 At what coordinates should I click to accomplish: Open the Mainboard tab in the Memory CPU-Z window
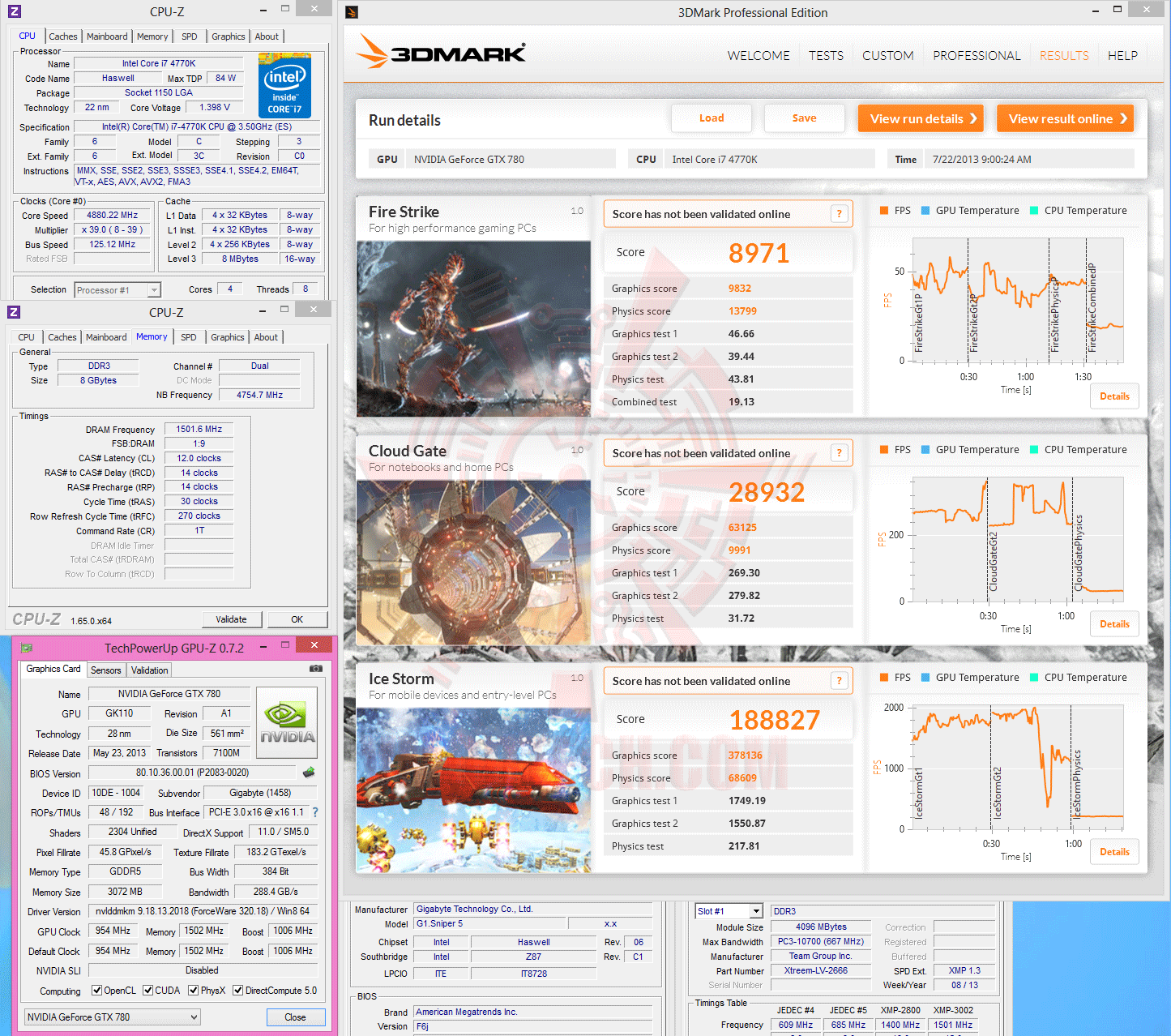tap(106, 337)
